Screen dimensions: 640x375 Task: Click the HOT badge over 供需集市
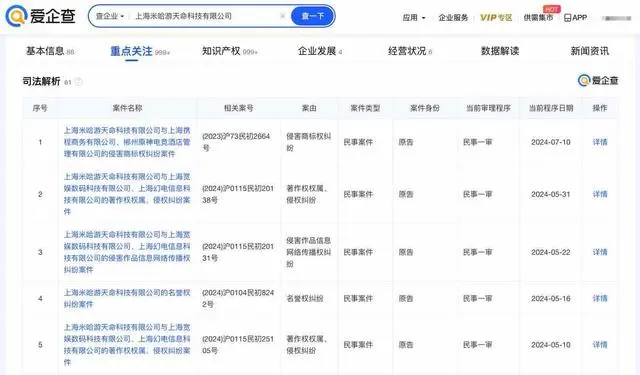(x=551, y=9)
